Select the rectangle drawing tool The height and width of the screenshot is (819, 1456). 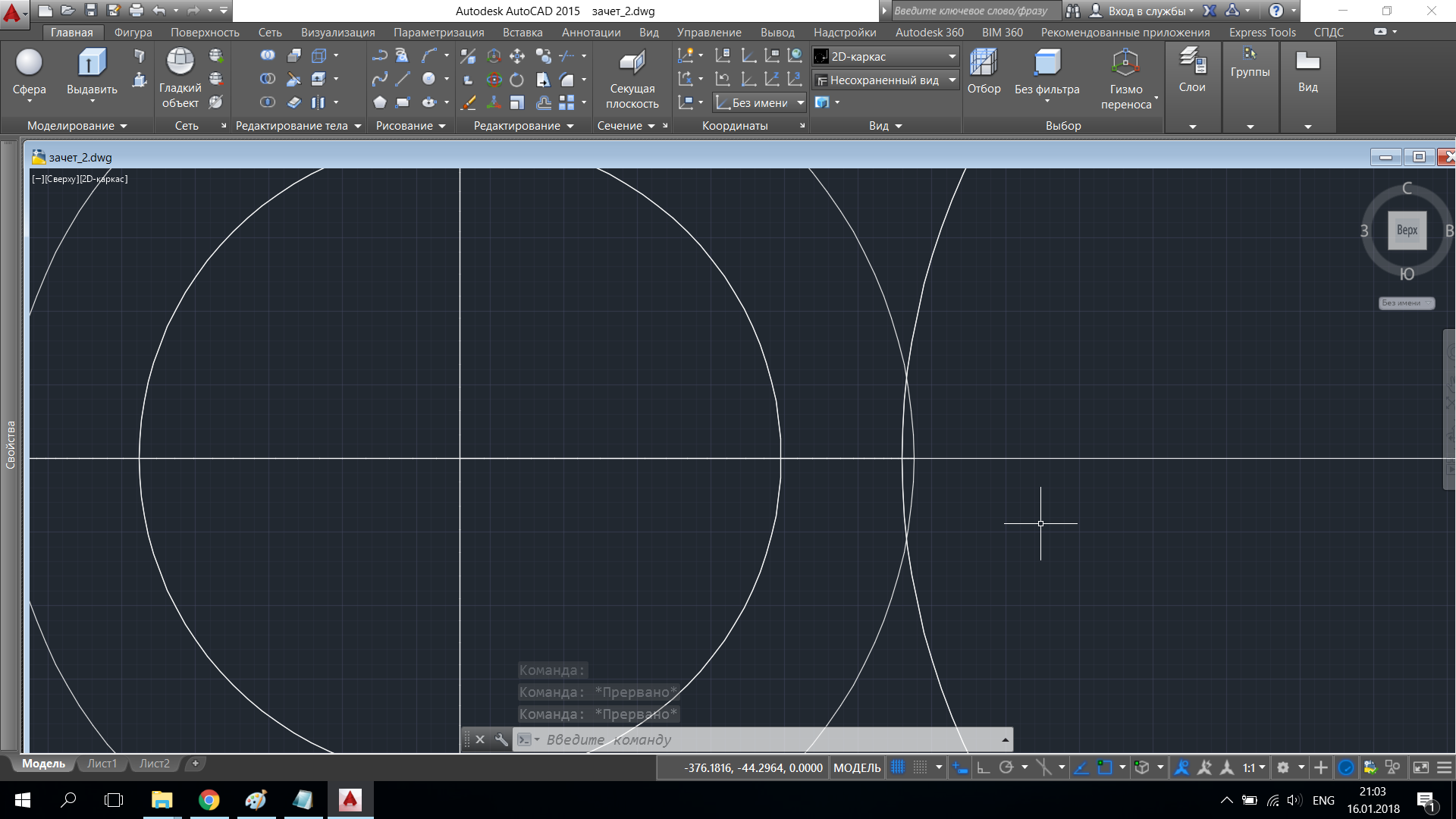[403, 102]
